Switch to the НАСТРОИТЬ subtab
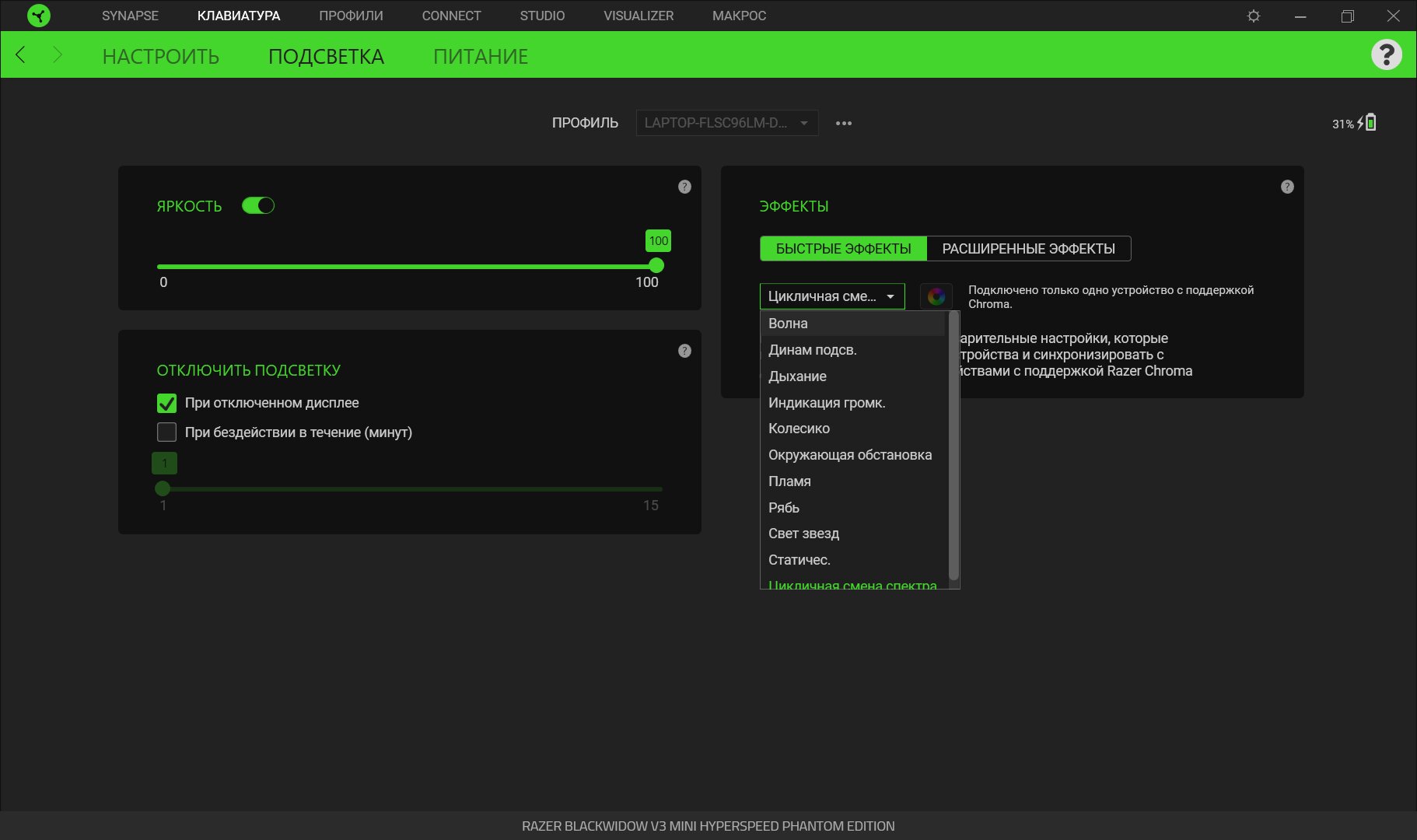Image resolution: width=1417 pixels, height=840 pixels. click(161, 56)
